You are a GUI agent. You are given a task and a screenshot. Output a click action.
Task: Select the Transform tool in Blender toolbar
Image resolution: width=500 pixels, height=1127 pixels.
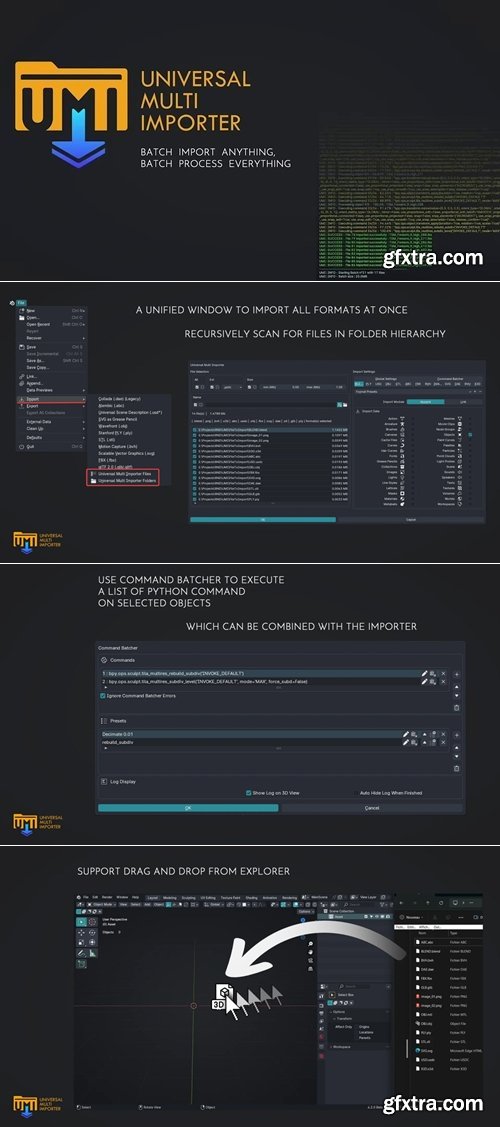92,942
